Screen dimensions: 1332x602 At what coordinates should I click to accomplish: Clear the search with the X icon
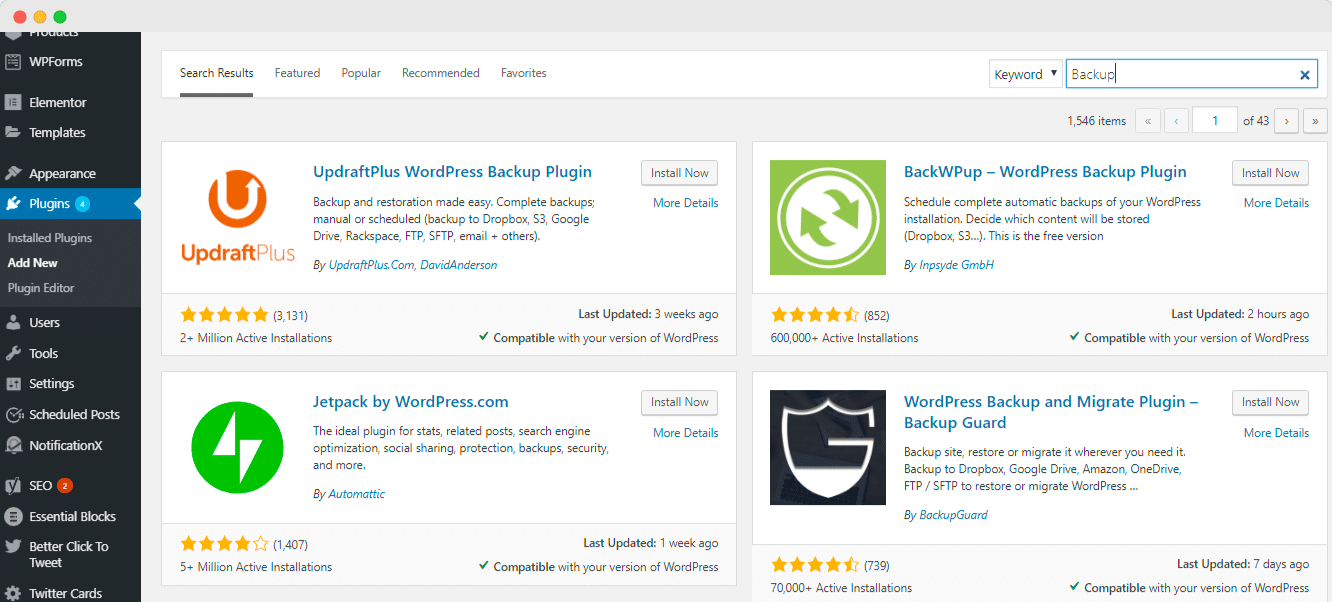point(1304,75)
